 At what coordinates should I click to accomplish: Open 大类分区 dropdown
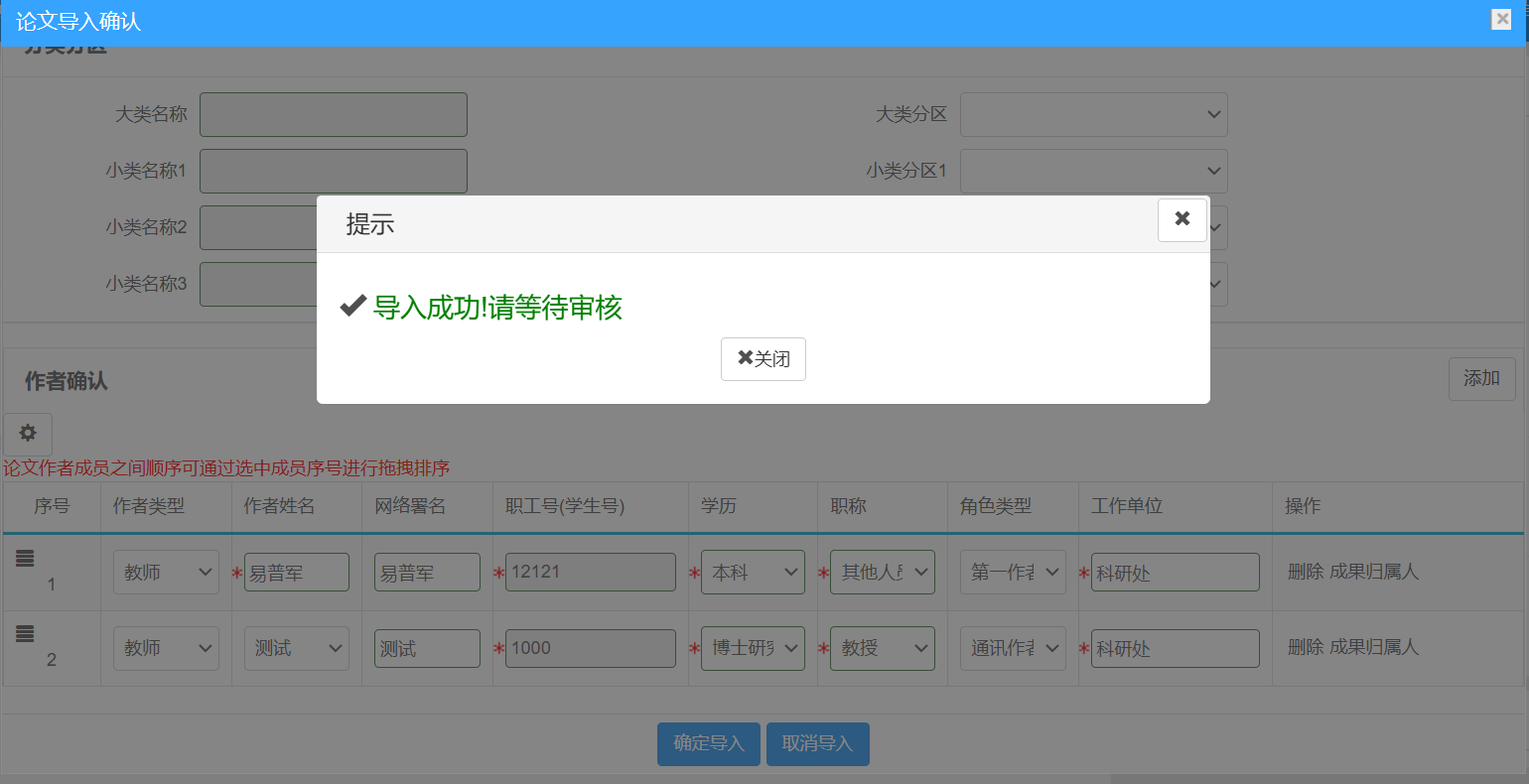(x=1093, y=115)
